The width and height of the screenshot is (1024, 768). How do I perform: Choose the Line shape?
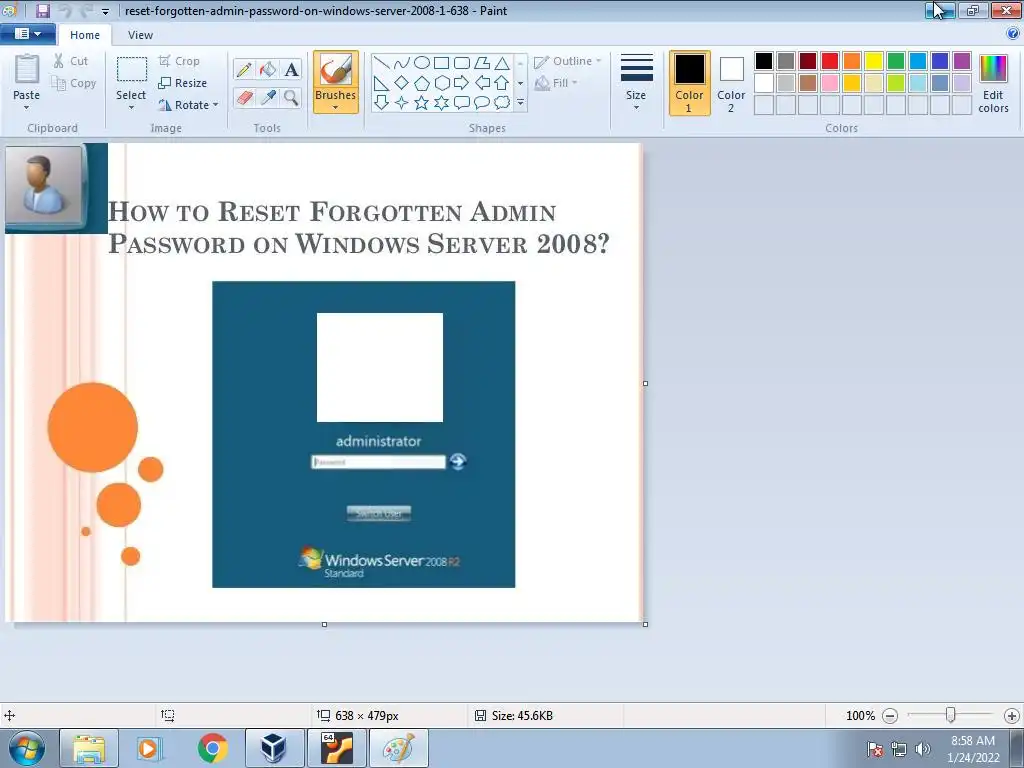tap(382, 63)
